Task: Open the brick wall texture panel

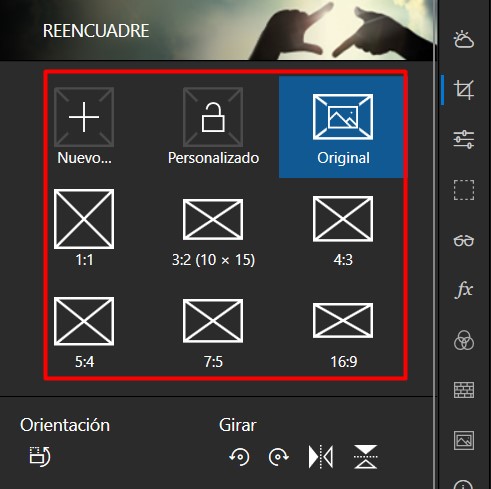Action: click(464, 390)
